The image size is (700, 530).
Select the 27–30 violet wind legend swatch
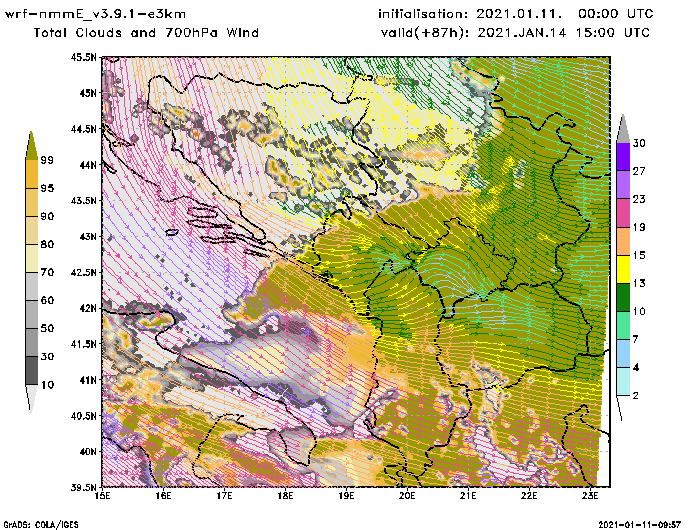coord(623,157)
